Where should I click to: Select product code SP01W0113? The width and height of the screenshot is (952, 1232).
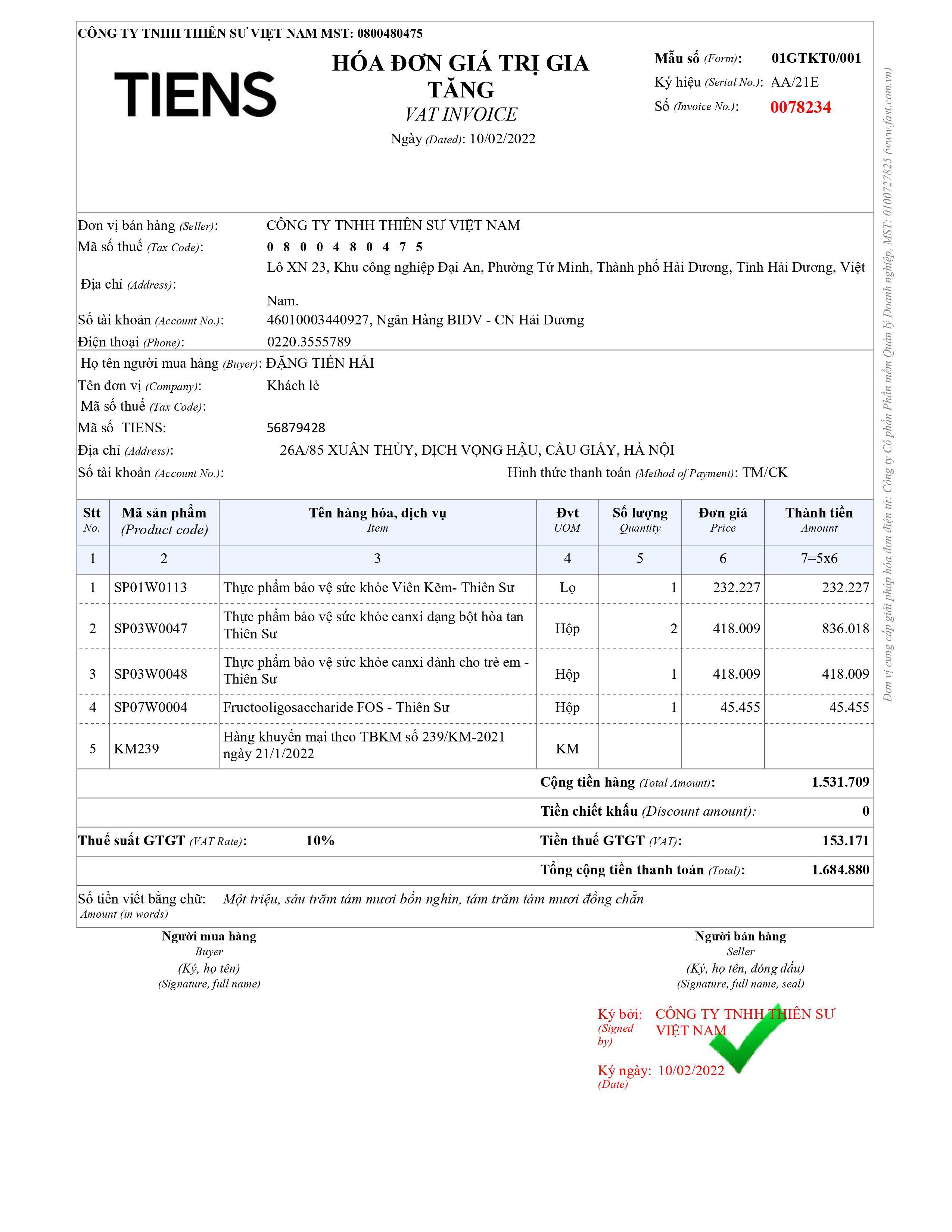click(150, 588)
